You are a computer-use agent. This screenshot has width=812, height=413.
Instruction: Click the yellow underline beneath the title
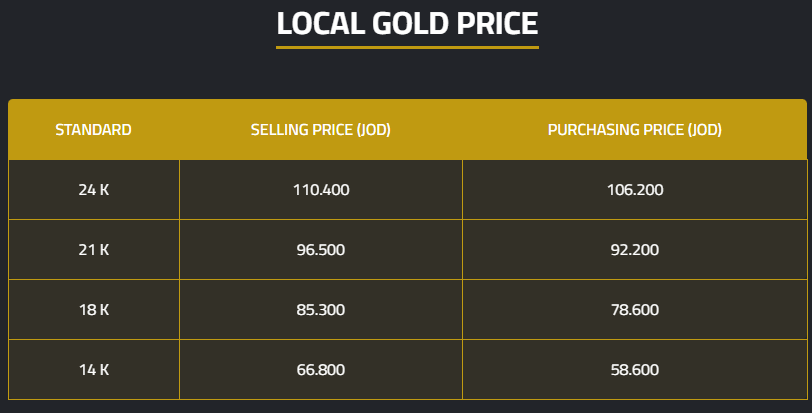coord(407,47)
